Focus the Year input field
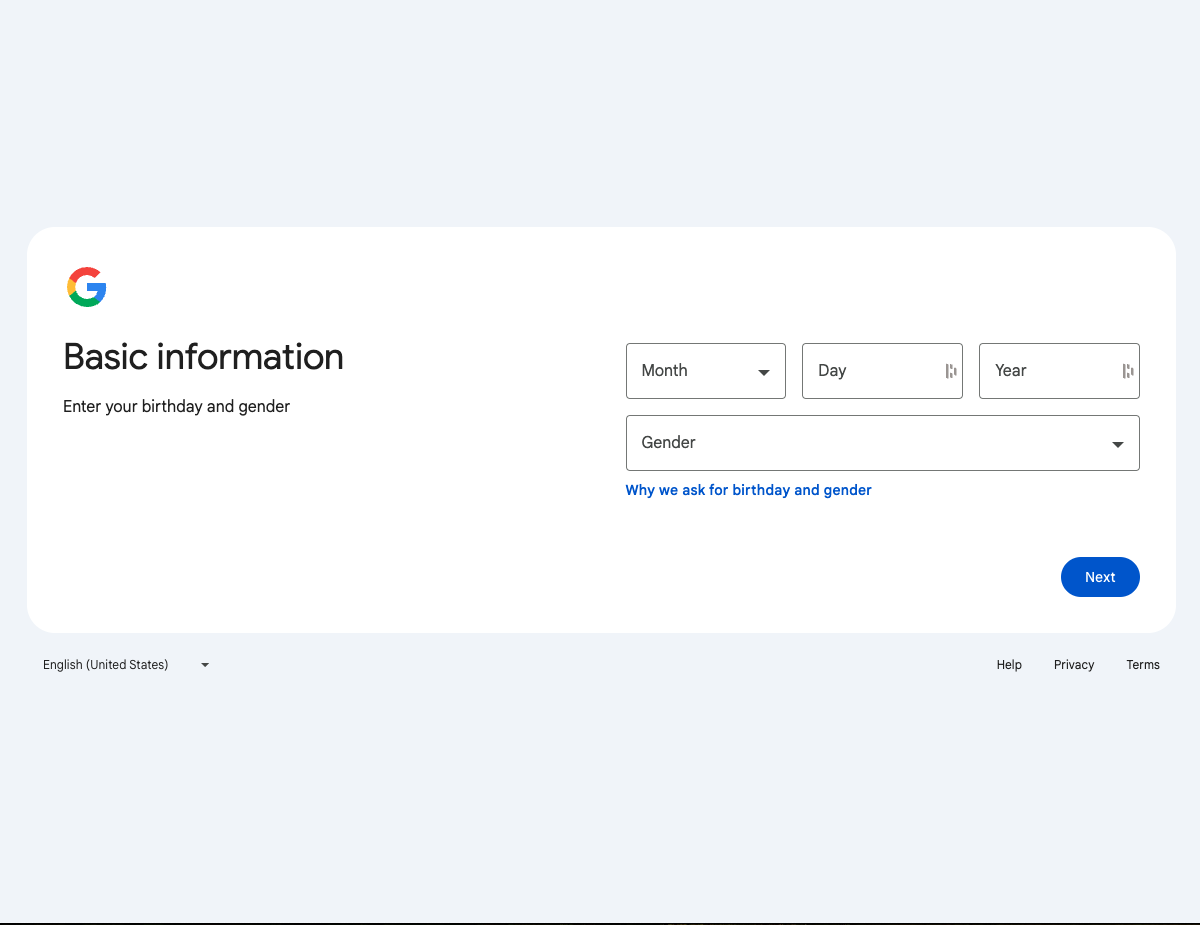This screenshot has width=1200, height=925. click(x=1048, y=371)
